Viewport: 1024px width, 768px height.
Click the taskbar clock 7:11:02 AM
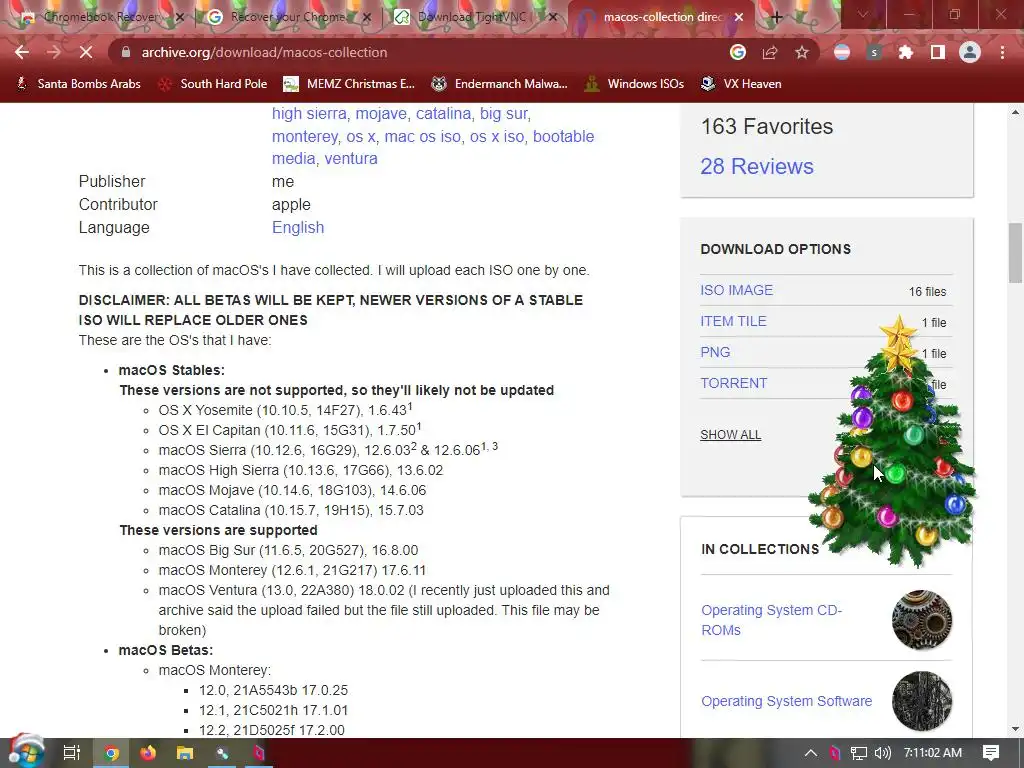coord(933,753)
